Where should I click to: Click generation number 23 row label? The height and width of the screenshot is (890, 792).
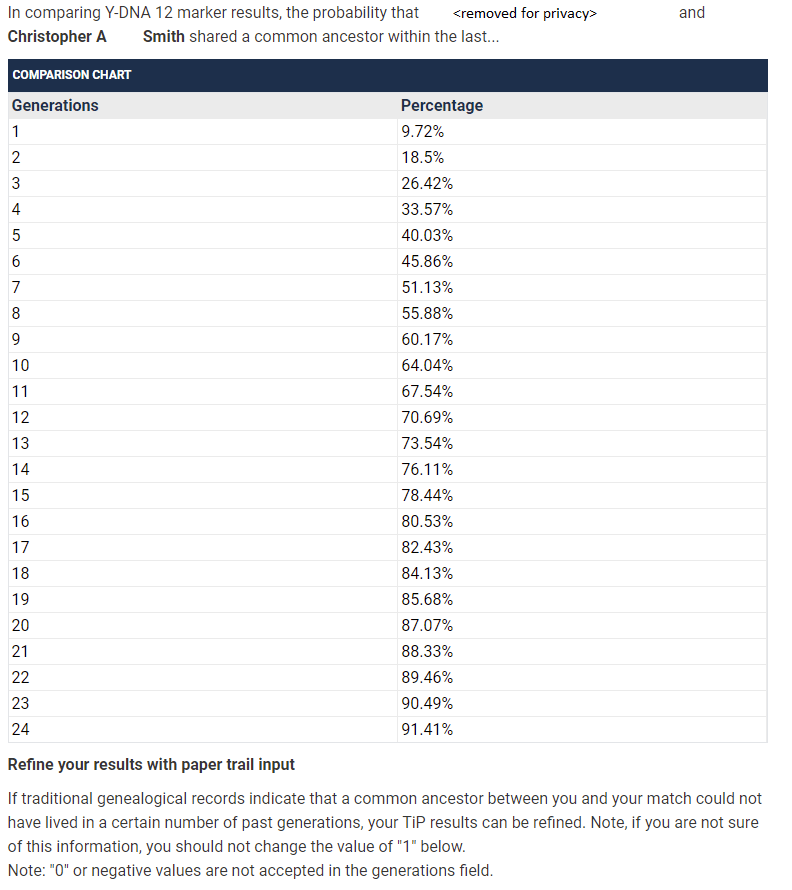[x=20, y=703]
